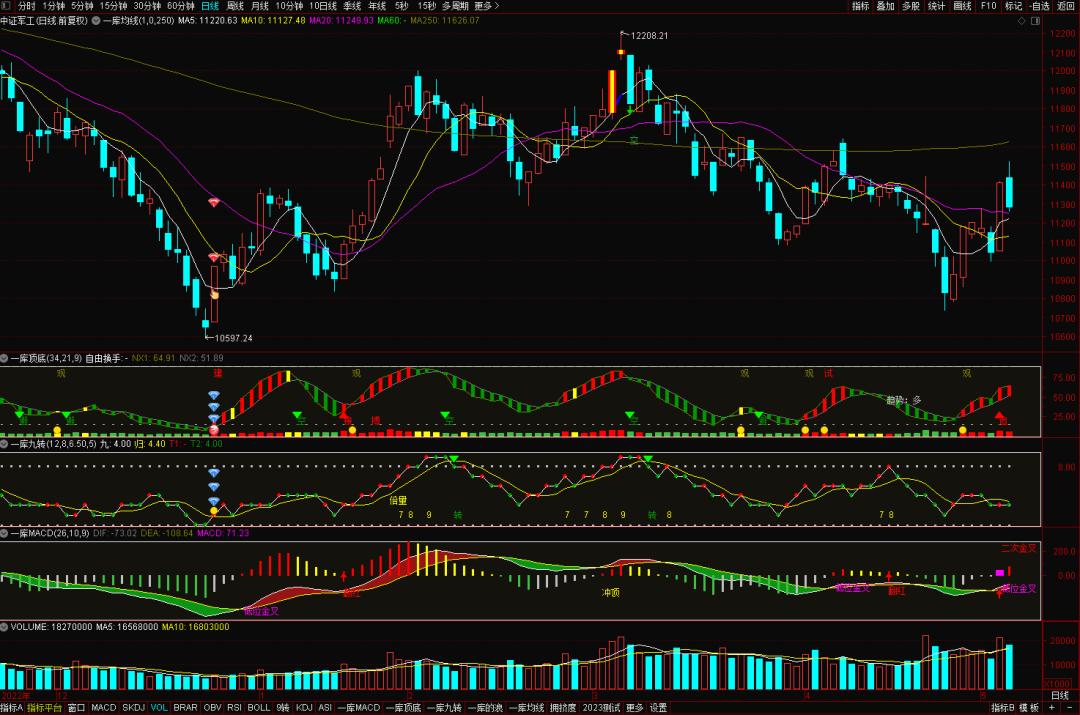Open the 指标 menu at top right
Viewport: 1080px width, 715px height.
(860, 6)
